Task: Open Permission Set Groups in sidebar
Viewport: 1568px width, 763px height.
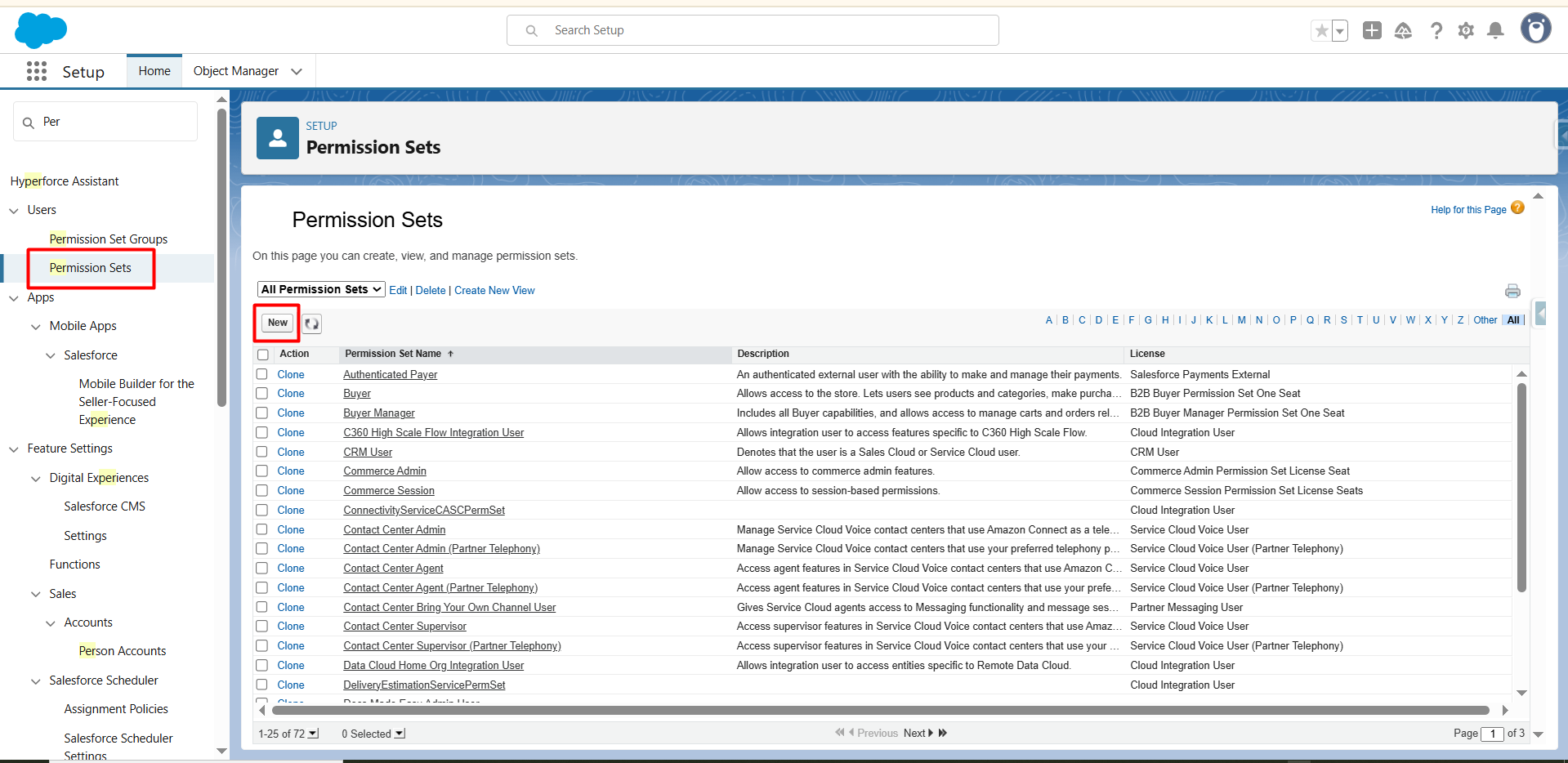Action: (108, 239)
